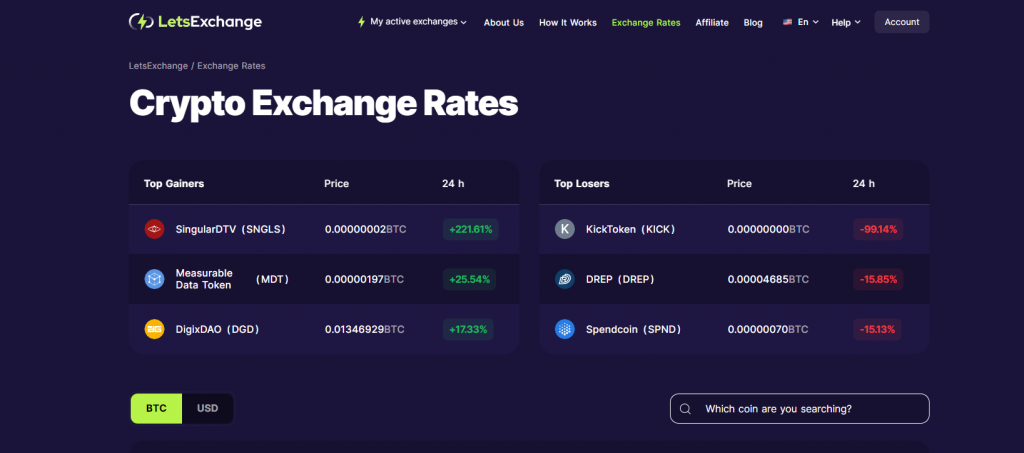Click the Account button
The image size is (1024, 453).
[x=902, y=22]
